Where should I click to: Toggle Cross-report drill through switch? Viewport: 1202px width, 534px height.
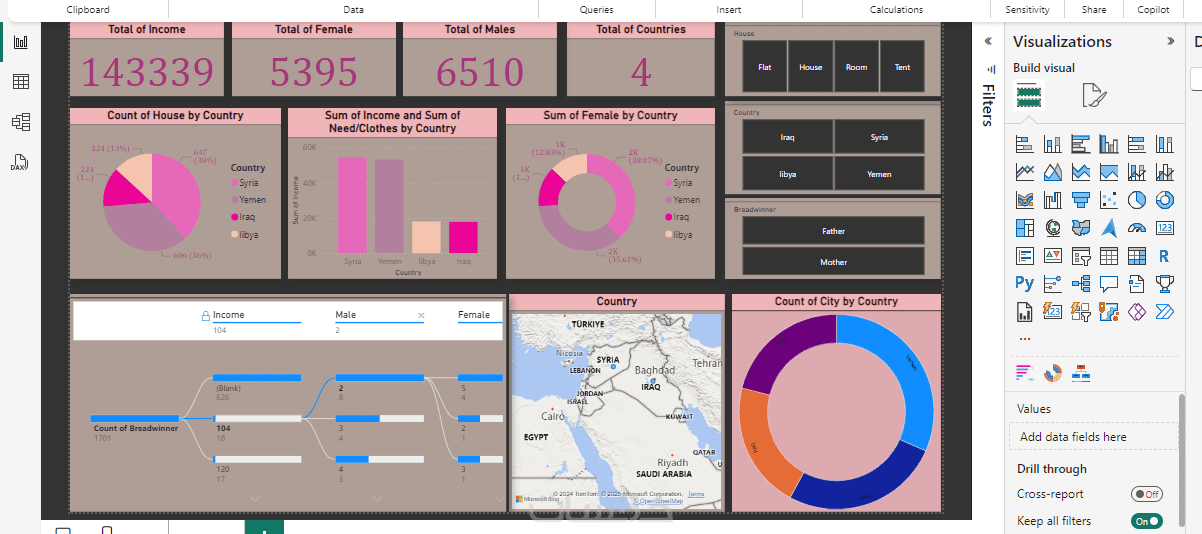click(1146, 494)
